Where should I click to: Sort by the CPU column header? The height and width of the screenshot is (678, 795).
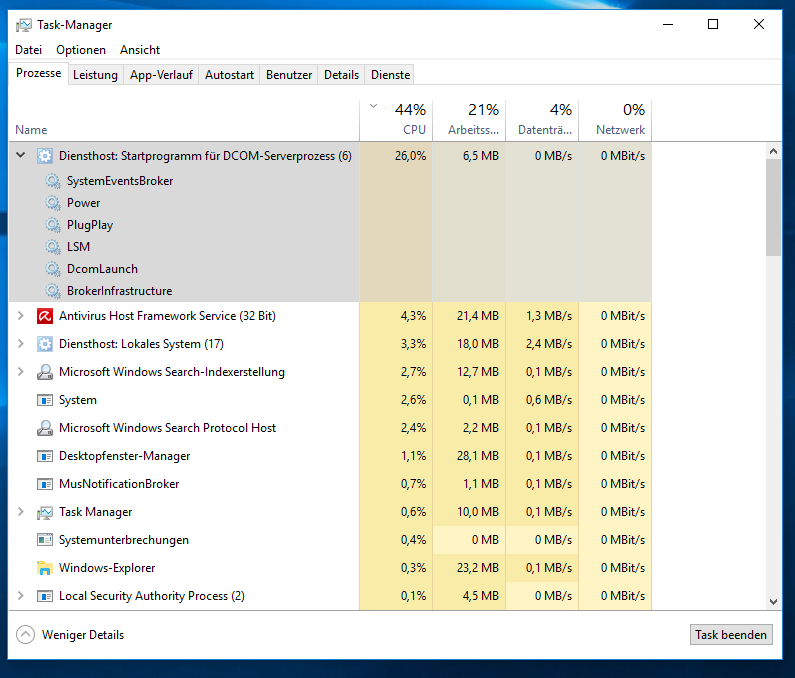pos(396,121)
